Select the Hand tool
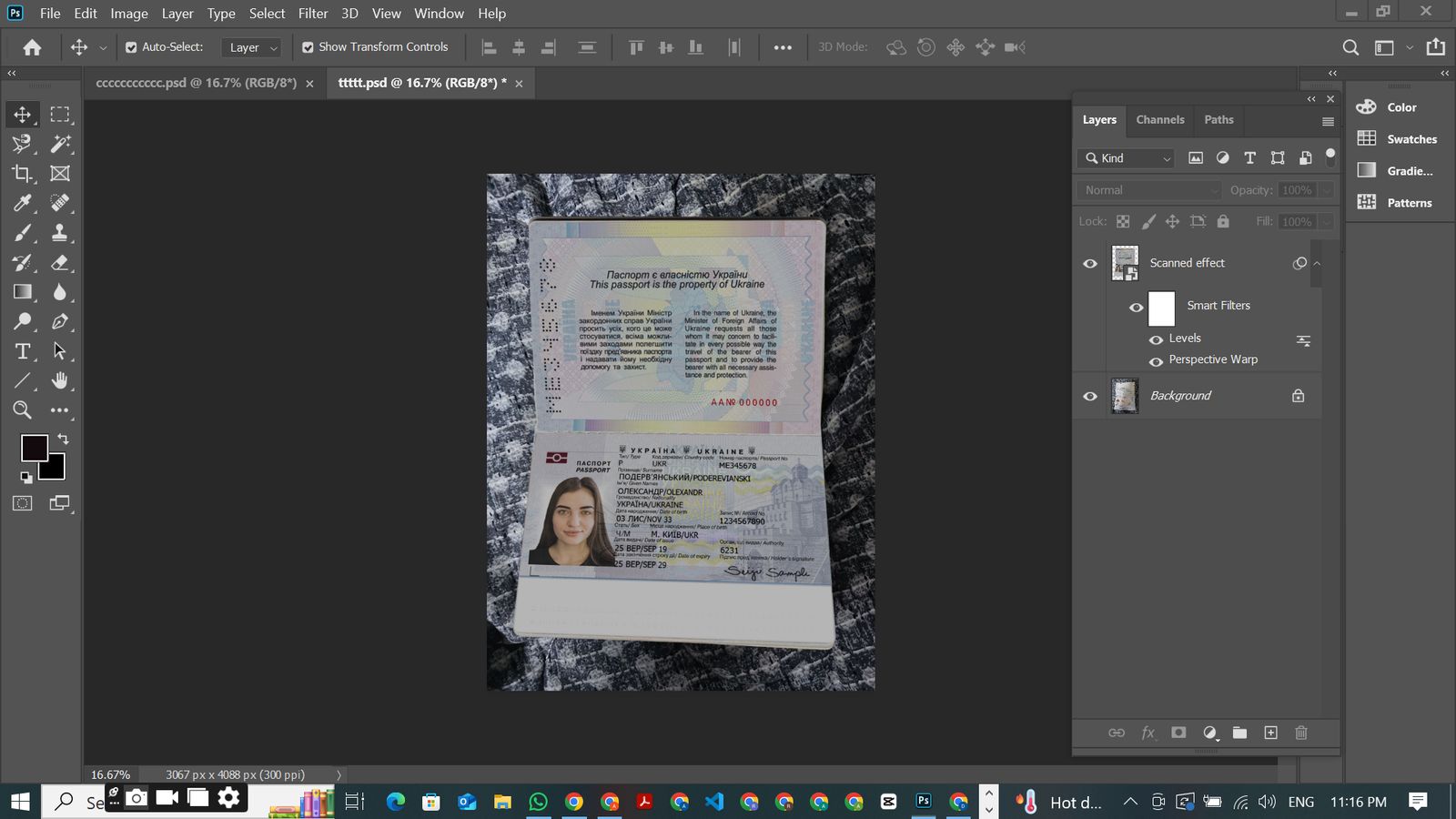Viewport: 1456px width, 819px height. (60, 380)
